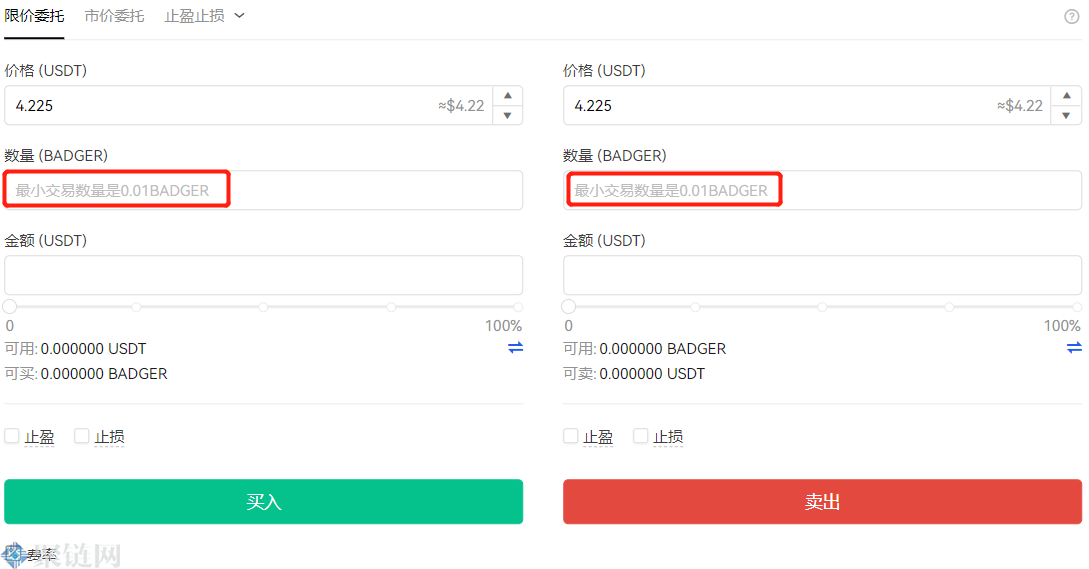The height and width of the screenshot is (569, 1089).
Task: Focus buy-side 金额 (USDT) amount field
Action: 264,275
